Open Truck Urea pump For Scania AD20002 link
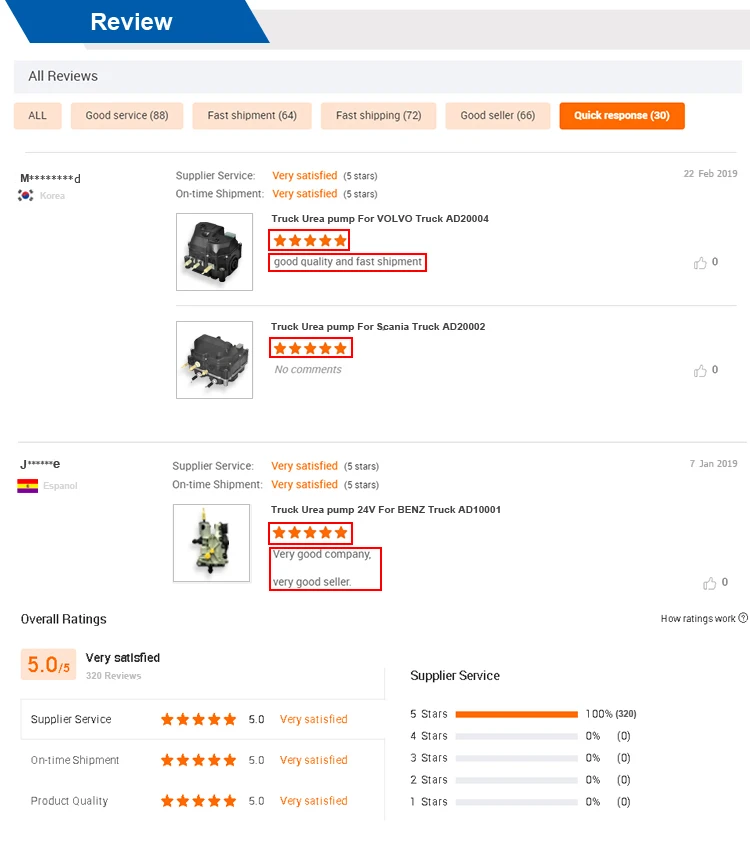 pos(378,327)
